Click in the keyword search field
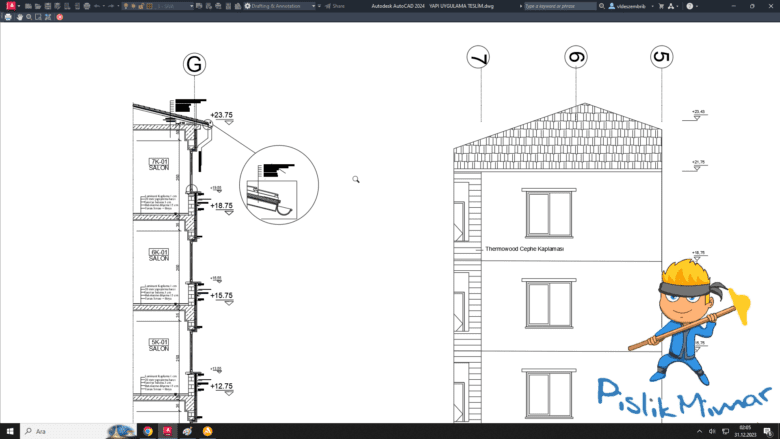 558,6
